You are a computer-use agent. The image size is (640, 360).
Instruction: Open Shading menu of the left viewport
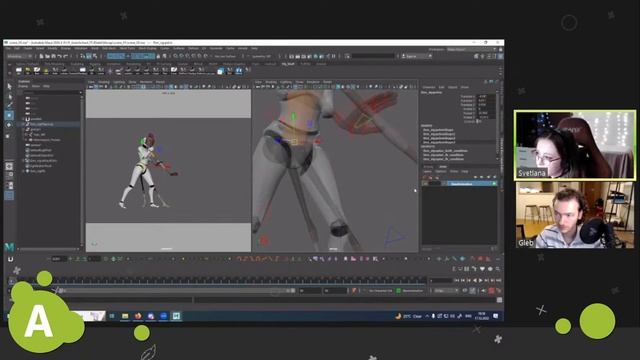104,82
